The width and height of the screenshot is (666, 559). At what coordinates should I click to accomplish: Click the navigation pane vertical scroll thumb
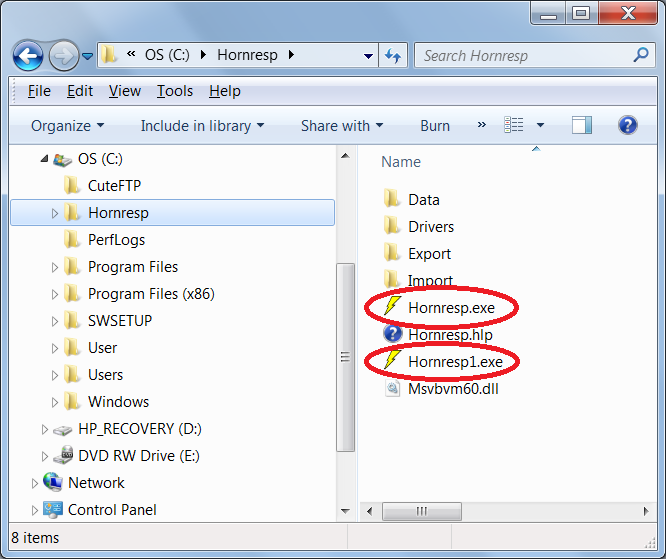pyautogui.click(x=345, y=358)
